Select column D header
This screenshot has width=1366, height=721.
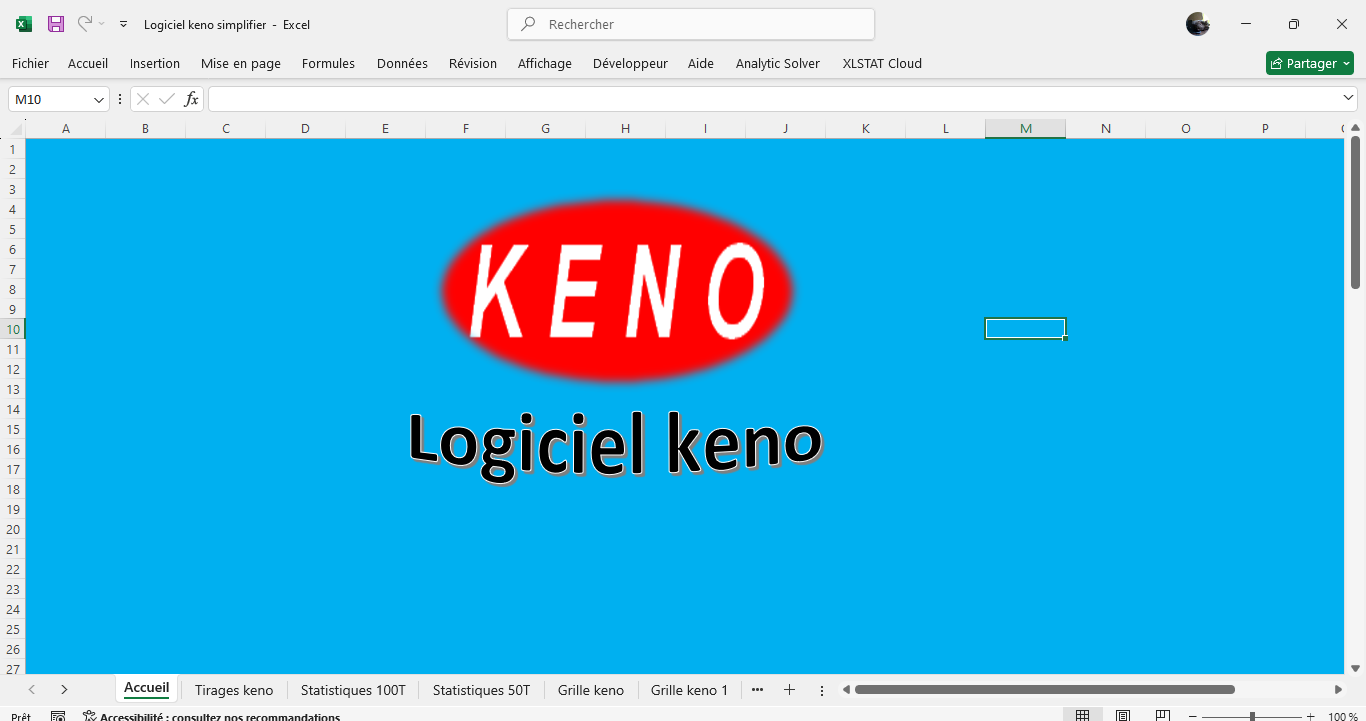click(305, 129)
